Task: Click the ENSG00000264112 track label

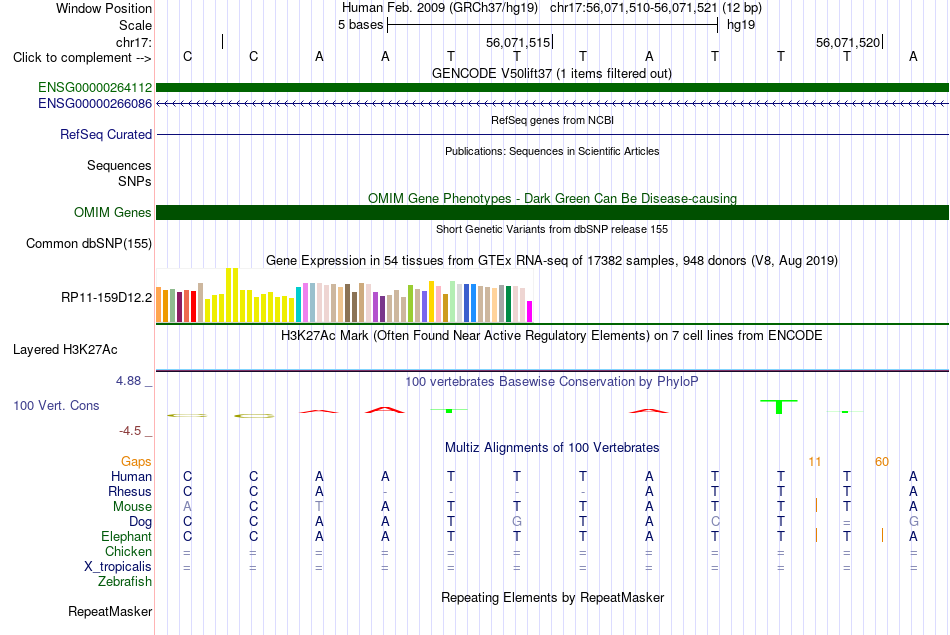Action: pos(95,88)
